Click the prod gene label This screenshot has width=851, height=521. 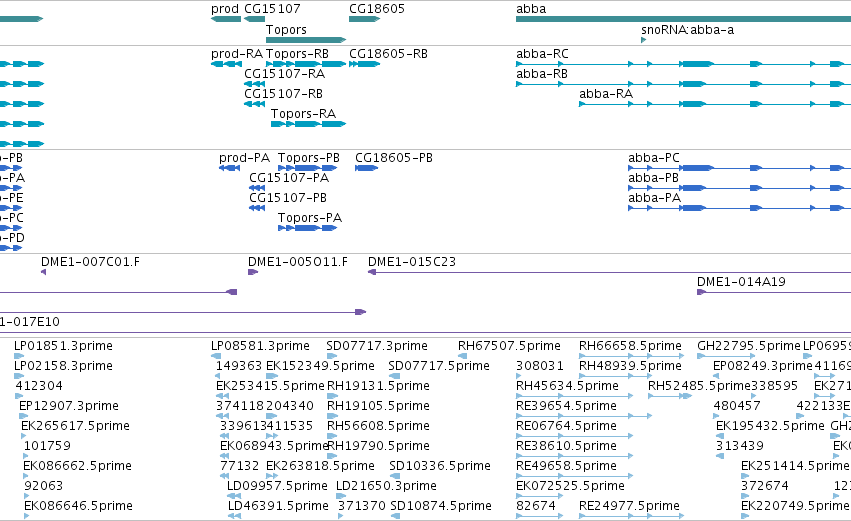point(225,9)
